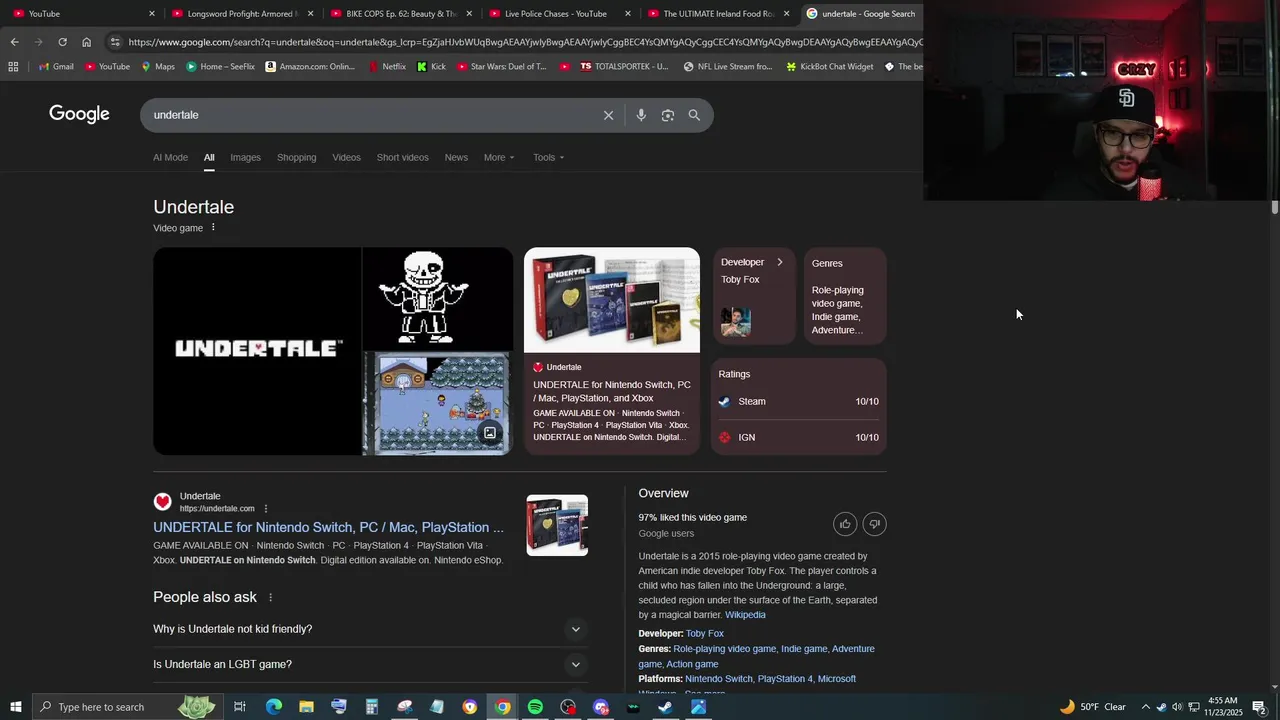Open Spotify from the taskbar
The width and height of the screenshot is (1280, 720).
point(535,707)
